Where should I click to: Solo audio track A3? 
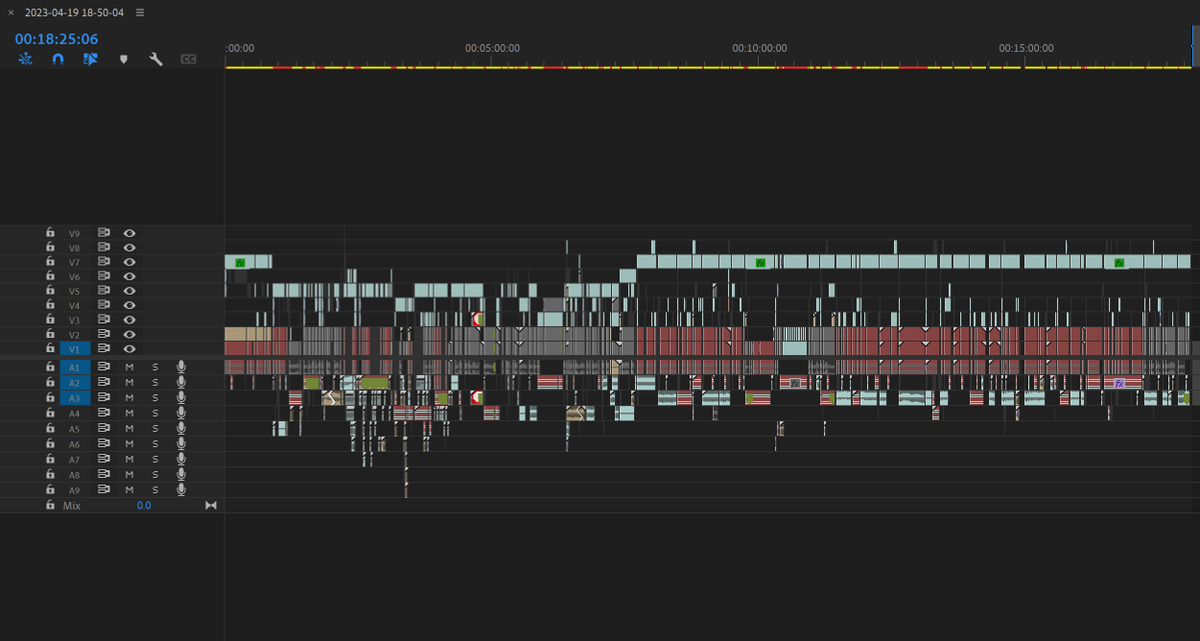click(x=155, y=397)
